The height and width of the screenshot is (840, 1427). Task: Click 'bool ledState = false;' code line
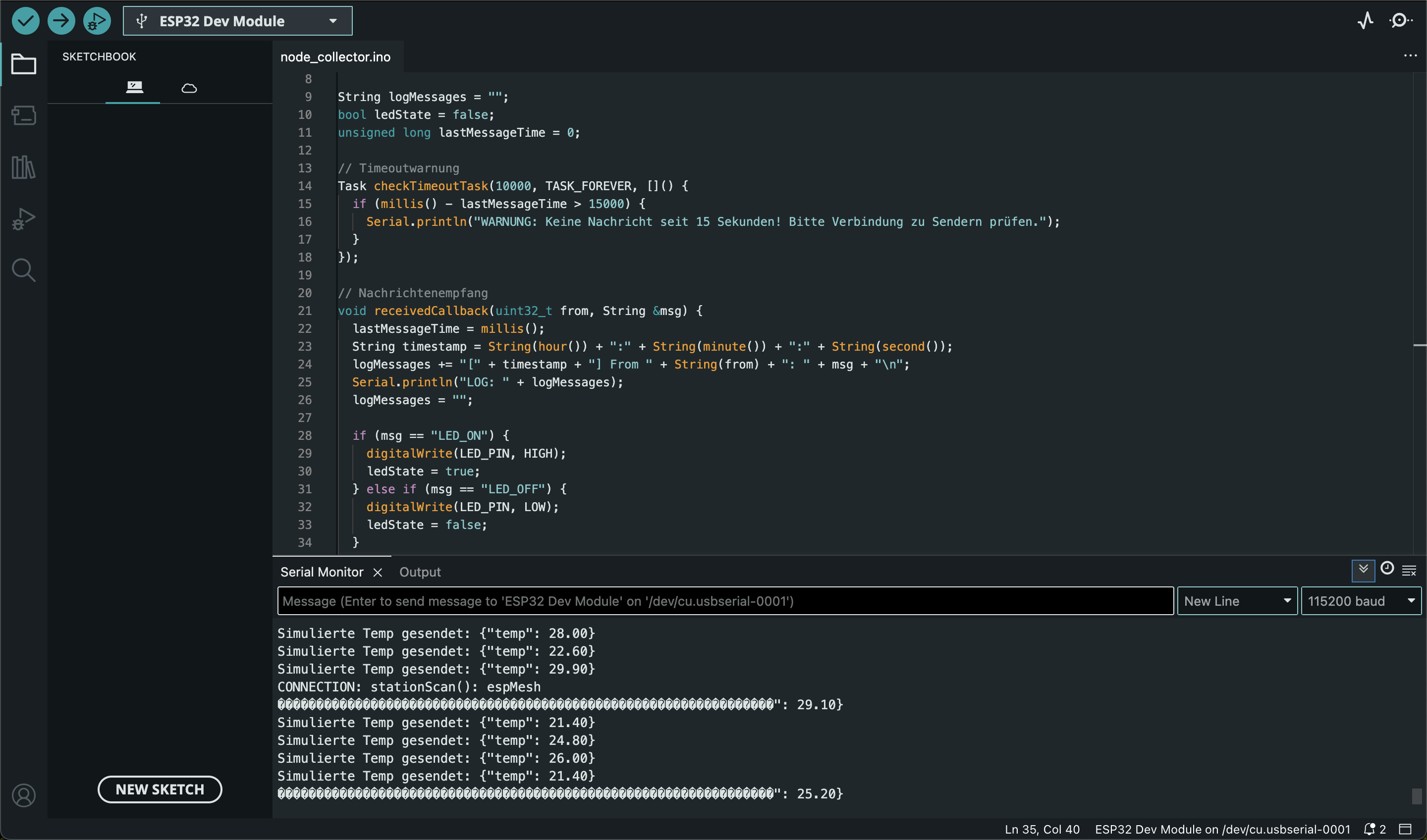pyautogui.click(x=416, y=114)
